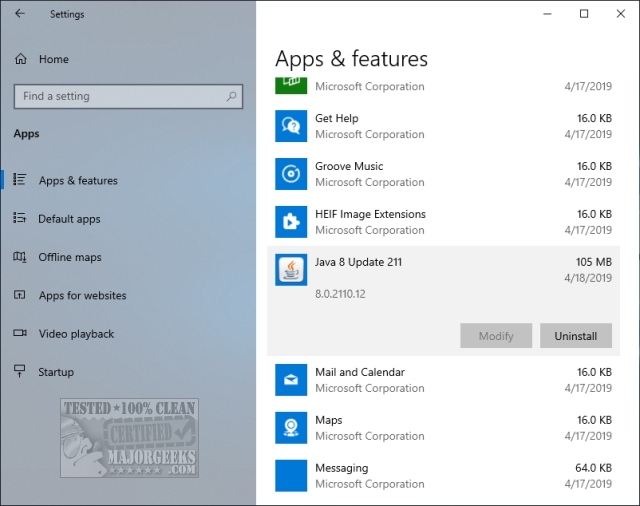This screenshot has height=506, width=640.
Task: Select the Mail and Calendar app name
Action: [360, 372]
